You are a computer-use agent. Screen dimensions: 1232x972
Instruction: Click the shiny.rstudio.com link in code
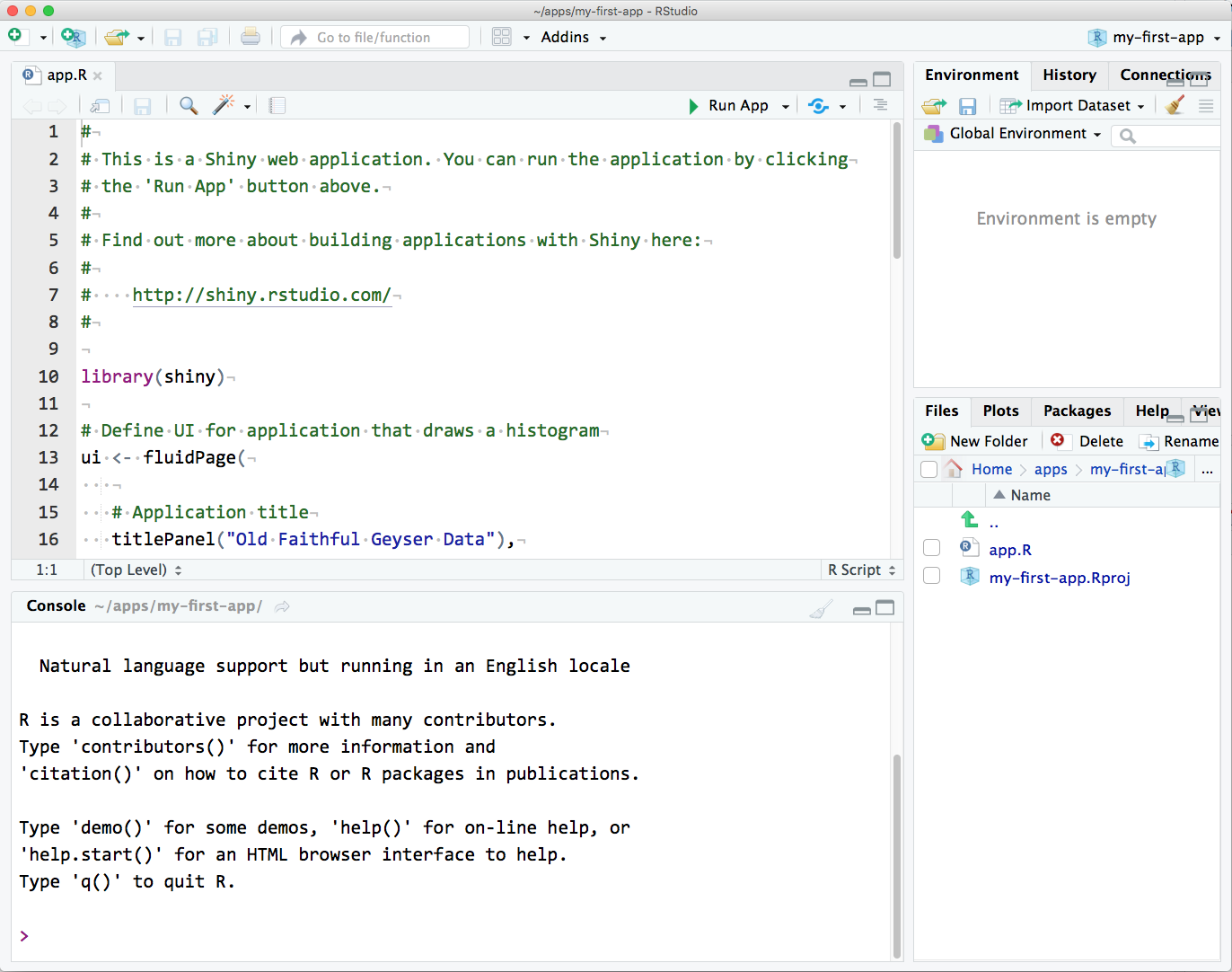261,295
